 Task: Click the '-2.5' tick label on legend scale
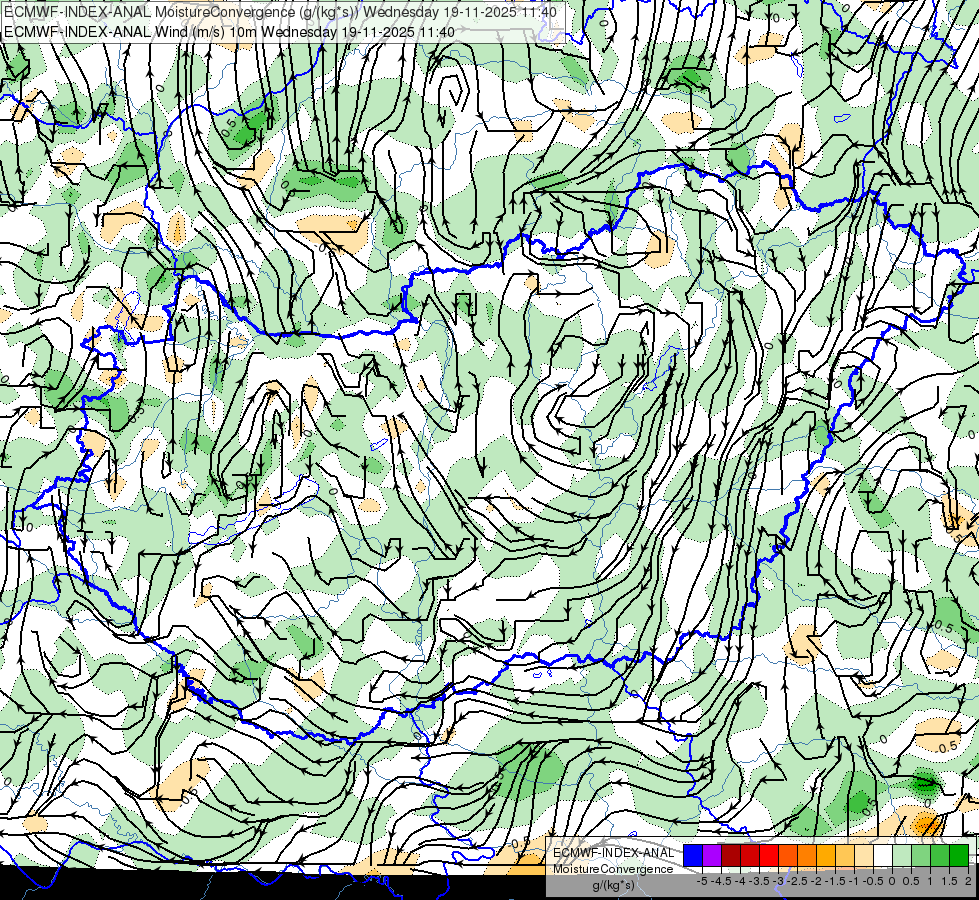[797, 881]
